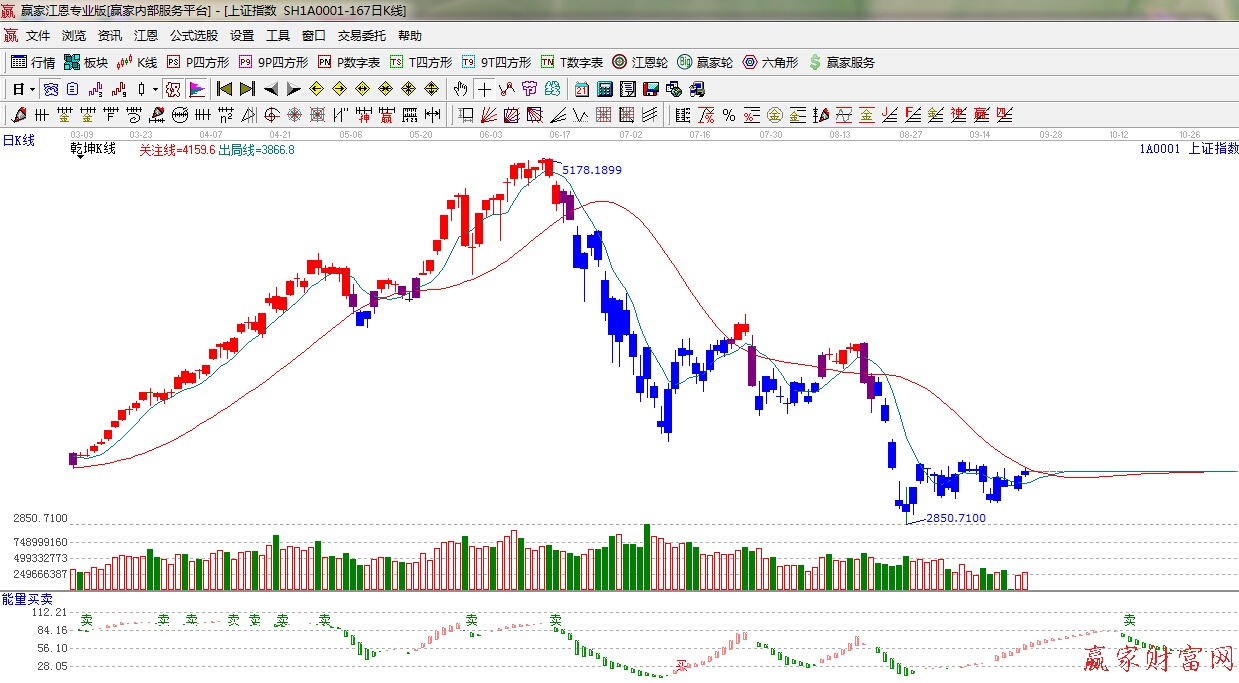Expand the 乾坤K线 indicator triangle
Viewport: 1239px width, 683px height.
tap(78, 156)
